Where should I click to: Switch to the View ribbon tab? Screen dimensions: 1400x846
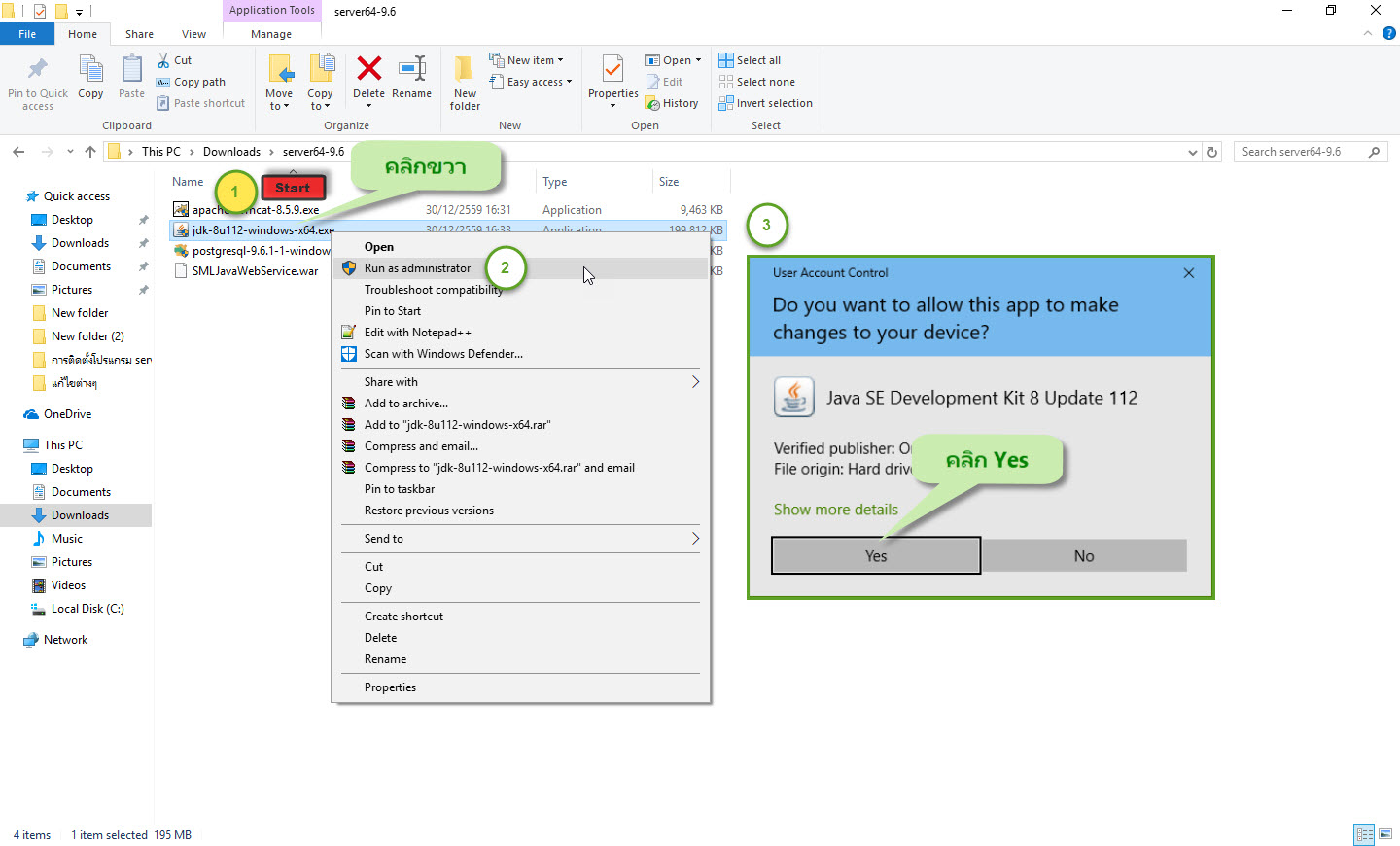(x=193, y=33)
